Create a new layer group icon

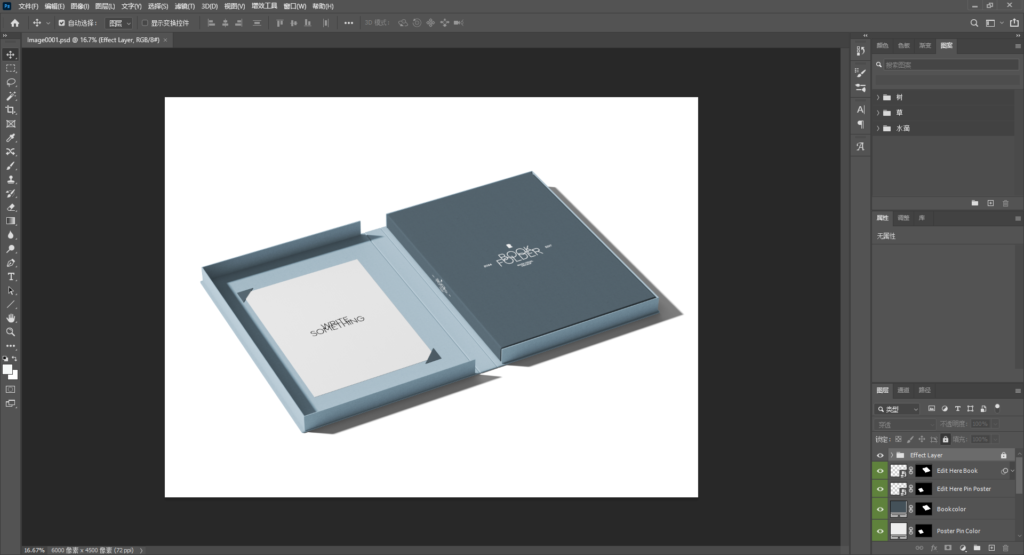[977, 548]
